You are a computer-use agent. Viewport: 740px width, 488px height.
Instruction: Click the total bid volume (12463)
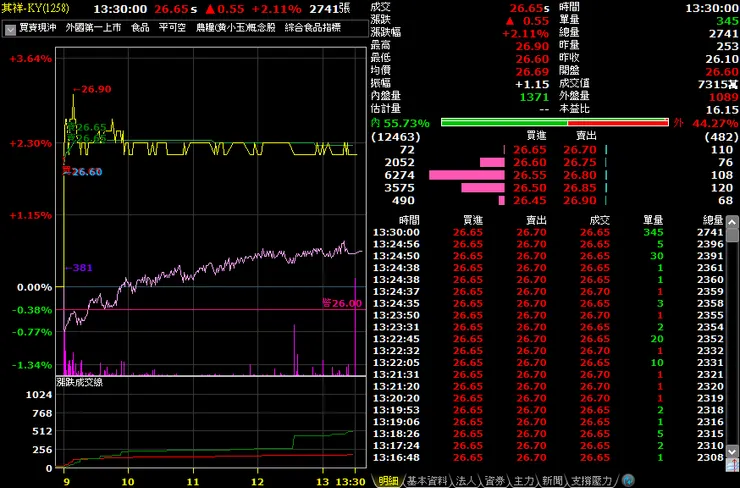(x=395, y=137)
